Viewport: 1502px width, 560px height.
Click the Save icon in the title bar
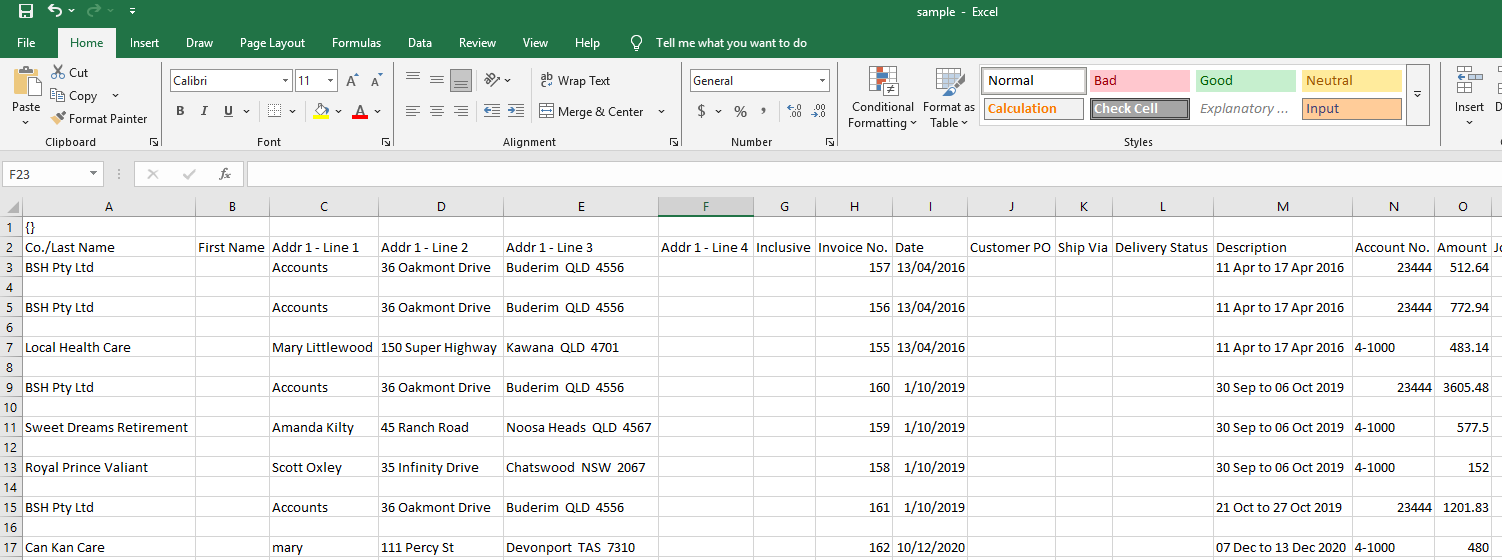click(26, 11)
